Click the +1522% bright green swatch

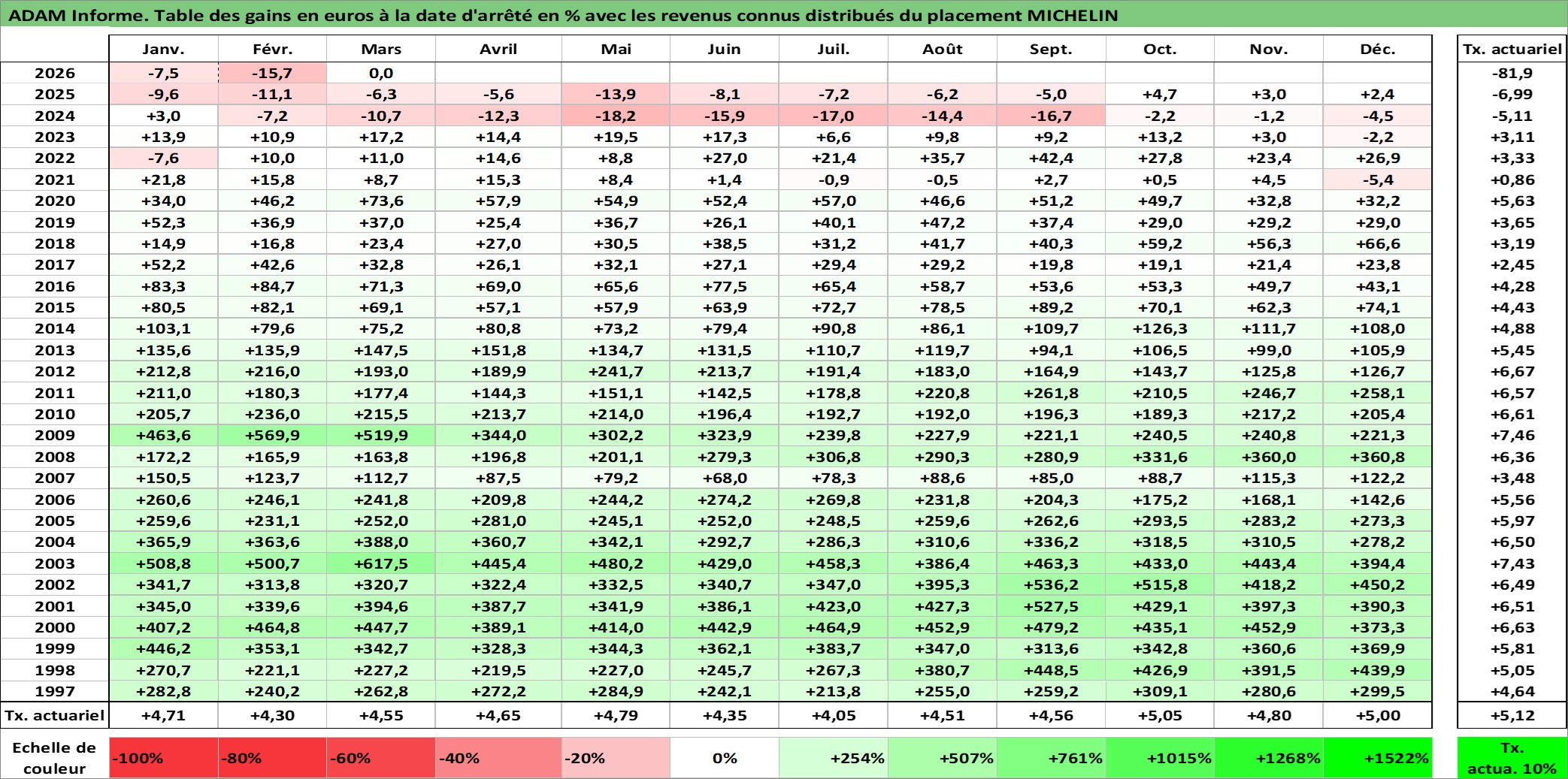pos(1378,758)
